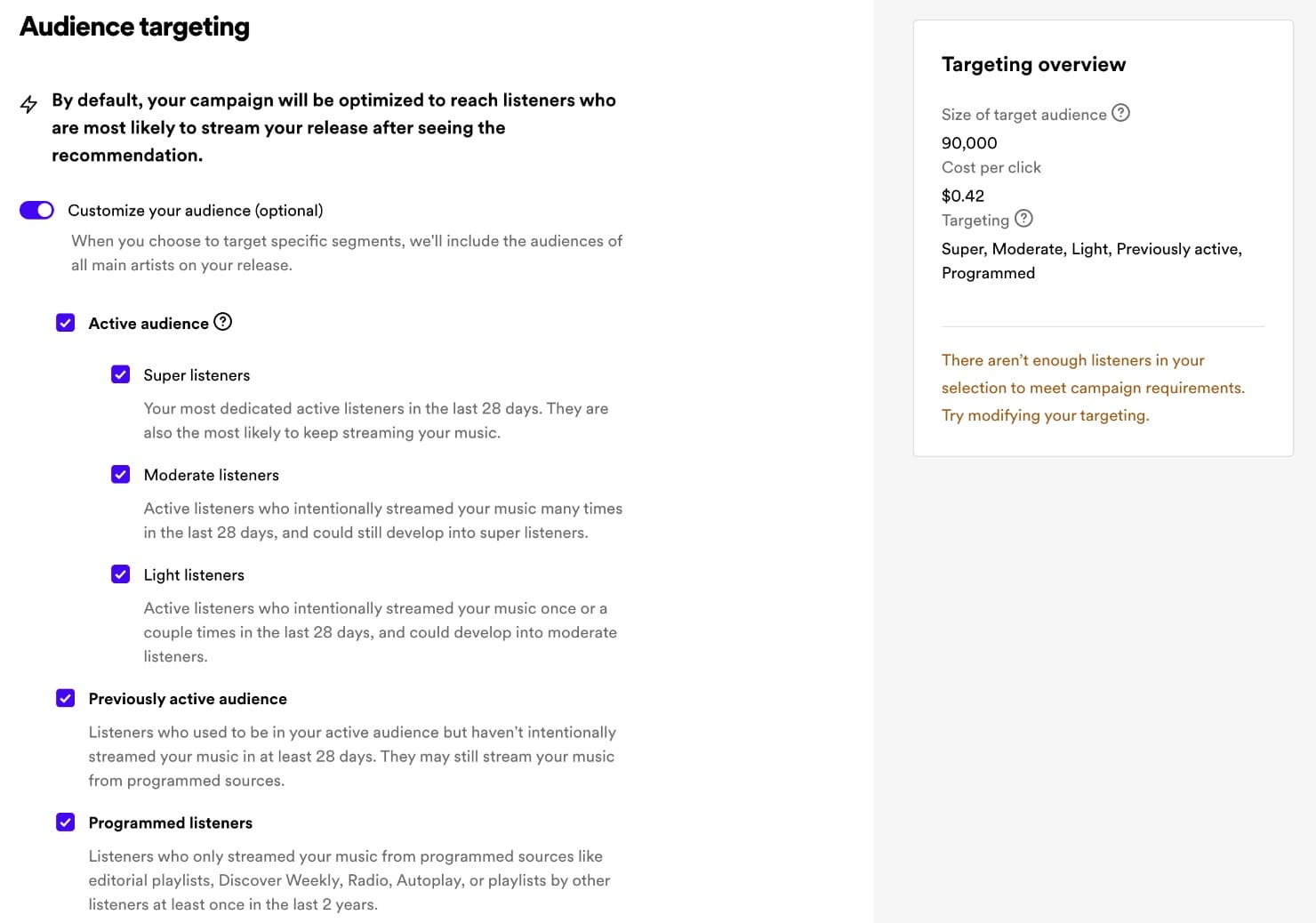Deselect the Programmed listeners checkbox

pos(66,823)
